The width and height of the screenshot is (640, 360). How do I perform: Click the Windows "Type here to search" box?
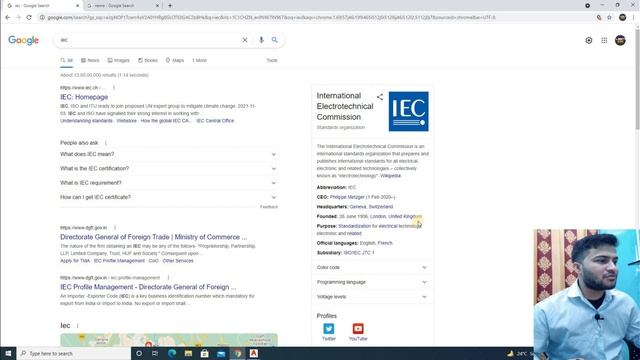click(x=74, y=353)
